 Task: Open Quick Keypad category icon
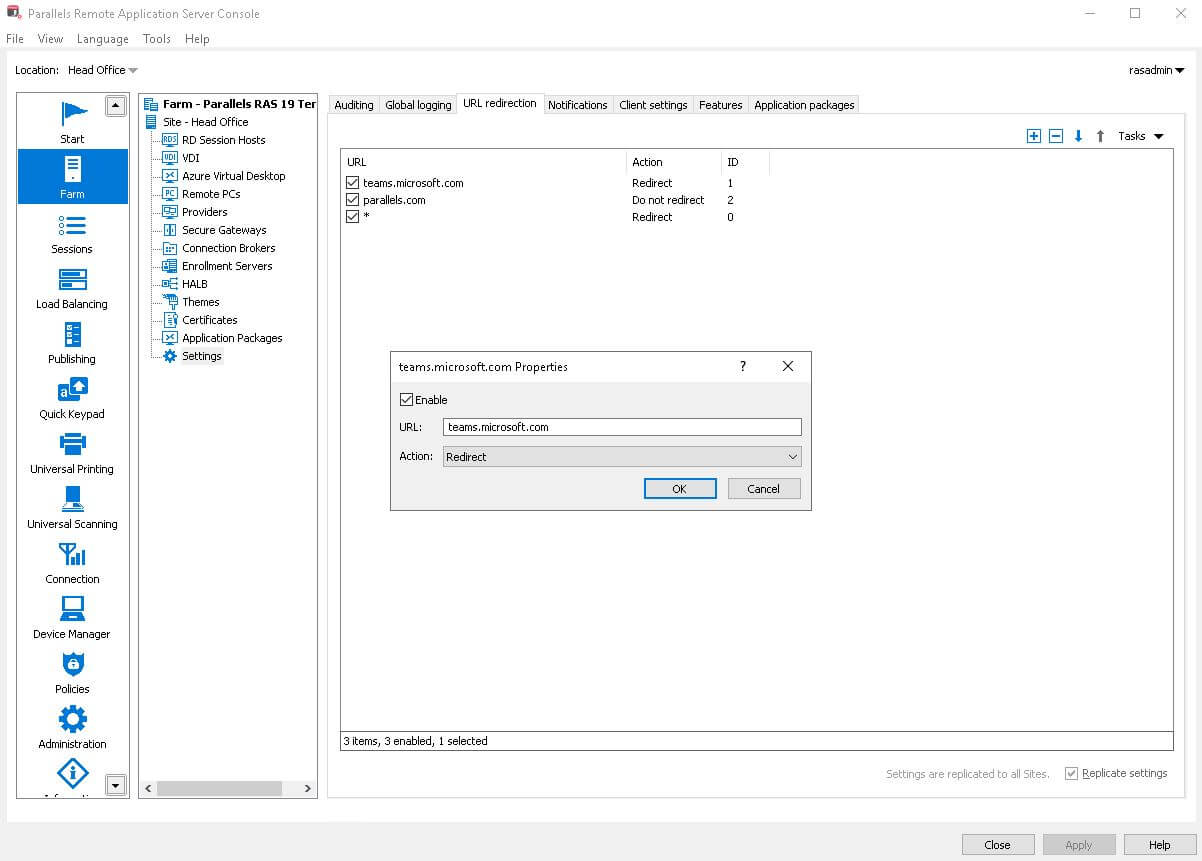click(72, 389)
